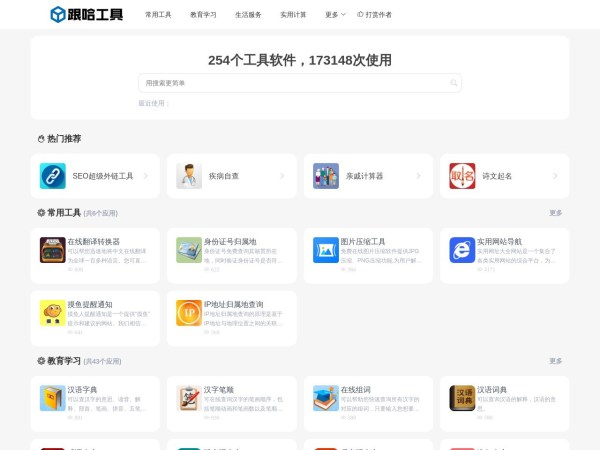Open the 在线翻译转换器 icon
The width and height of the screenshot is (600, 450).
point(52,250)
